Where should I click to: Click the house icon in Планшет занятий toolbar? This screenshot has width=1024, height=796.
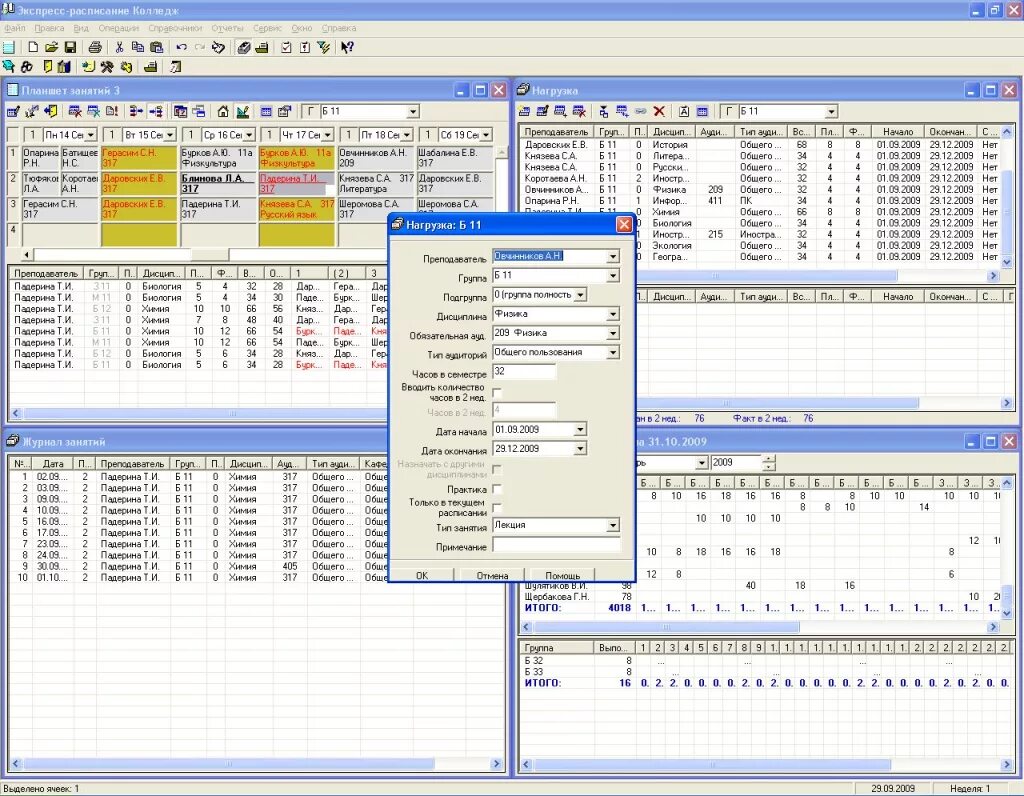coord(223,112)
